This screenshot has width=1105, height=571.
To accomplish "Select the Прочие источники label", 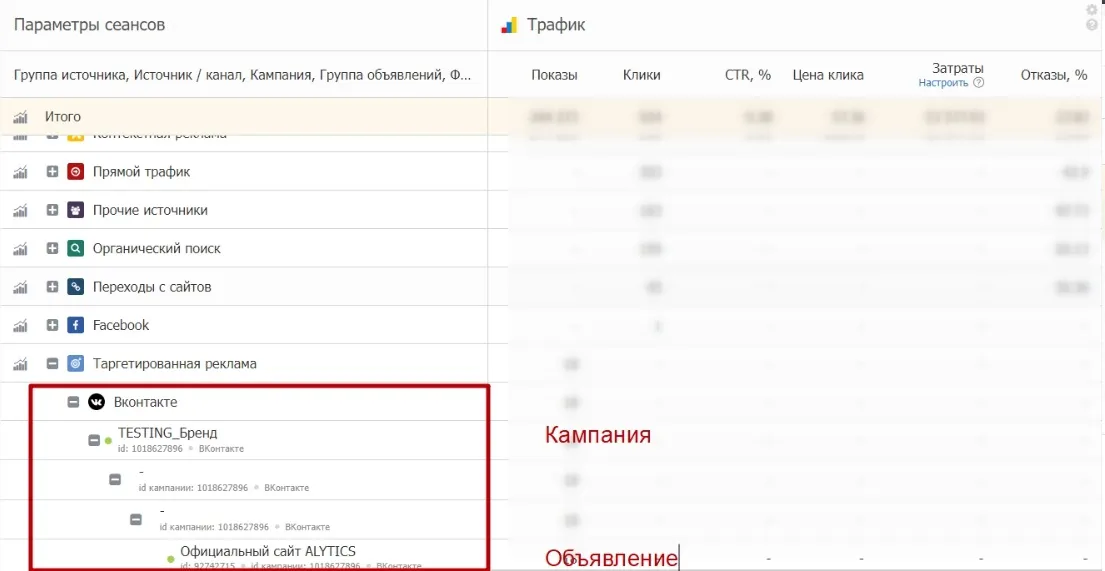I will (150, 210).
